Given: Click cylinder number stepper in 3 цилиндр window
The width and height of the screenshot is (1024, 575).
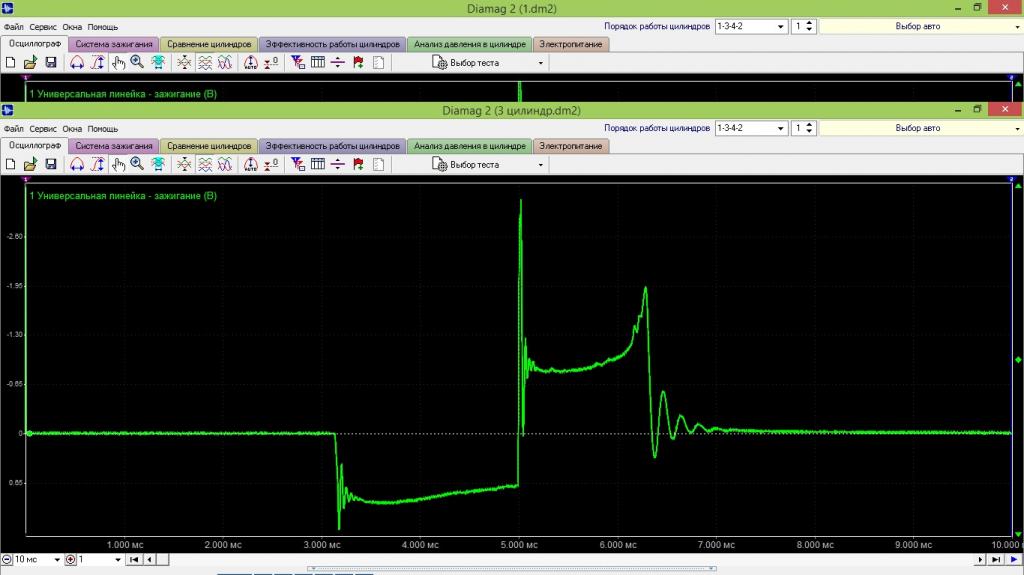Looking at the screenshot, I should (809, 128).
